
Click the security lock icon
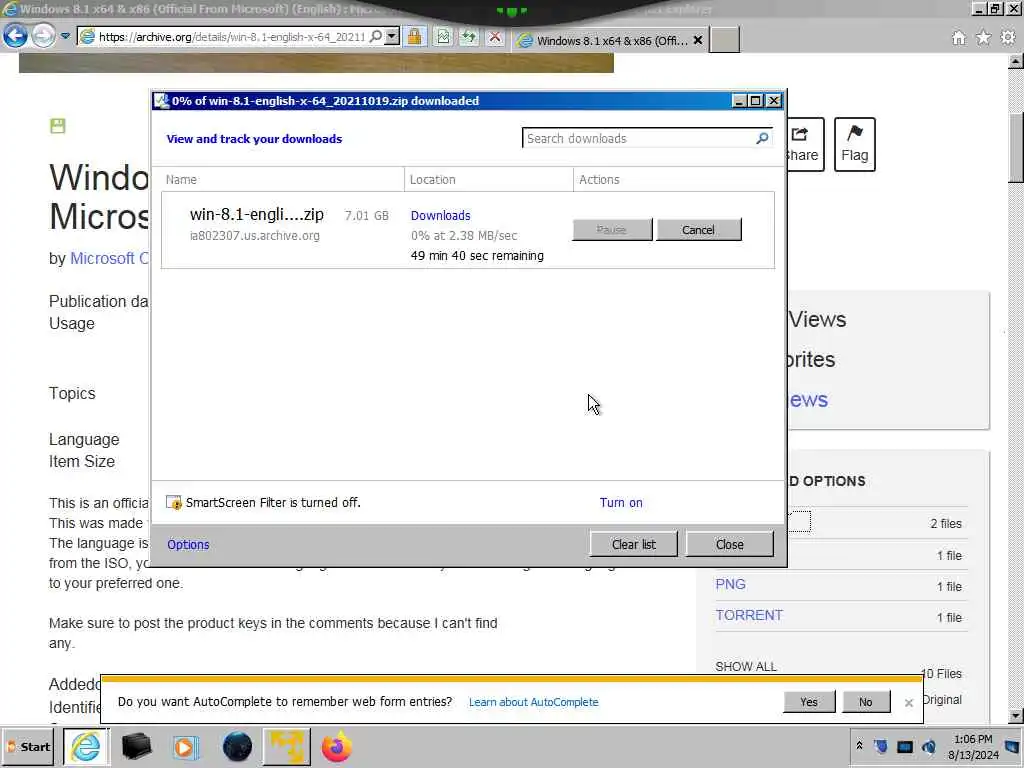pyautogui.click(x=414, y=37)
